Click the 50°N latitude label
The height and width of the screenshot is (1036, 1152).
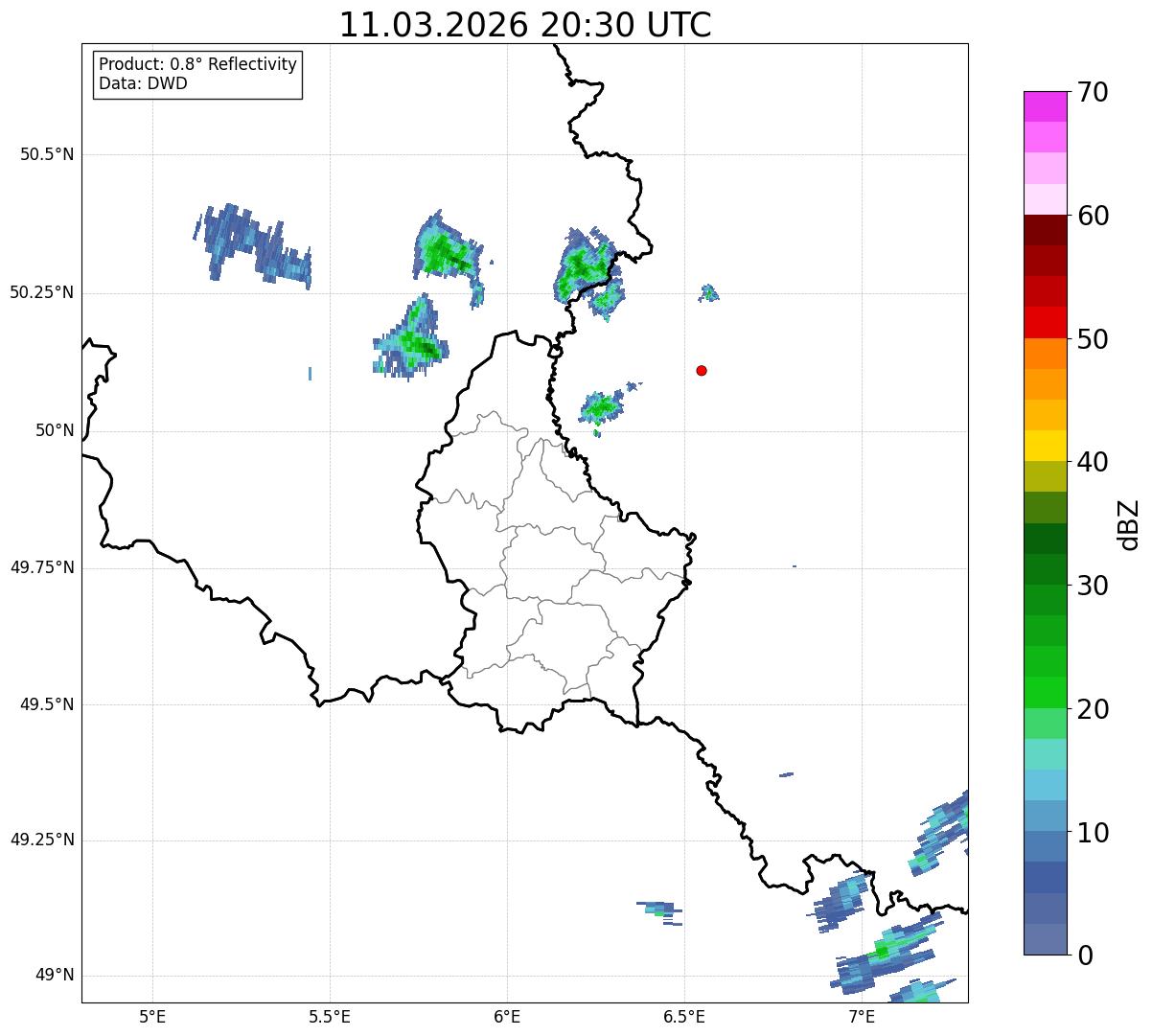55,430
